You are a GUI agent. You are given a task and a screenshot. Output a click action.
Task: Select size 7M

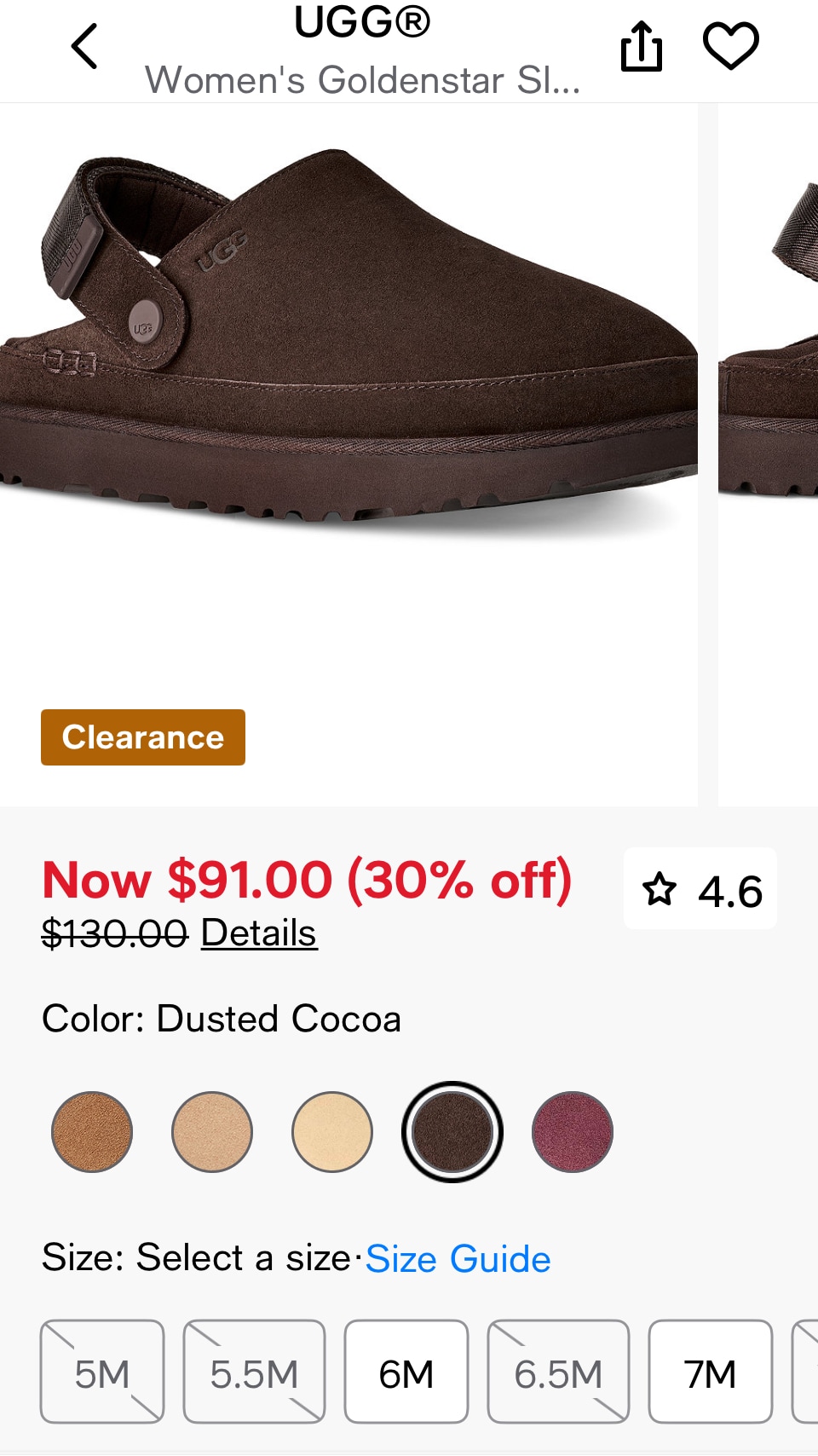pyautogui.click(x=710, y=1372)
